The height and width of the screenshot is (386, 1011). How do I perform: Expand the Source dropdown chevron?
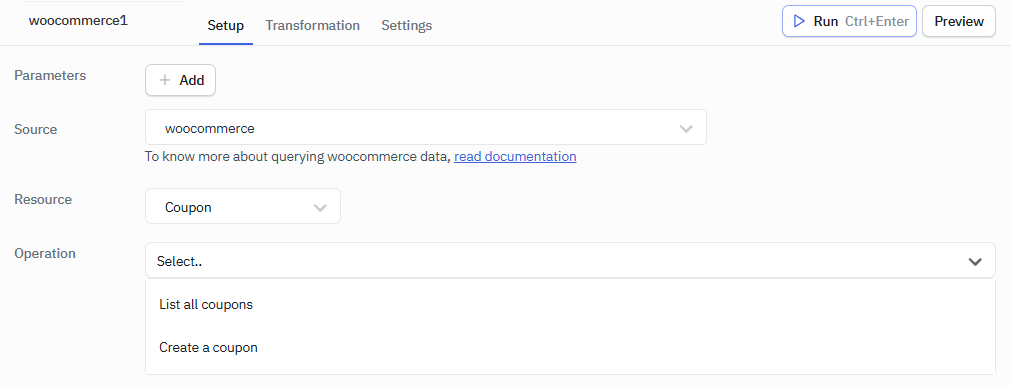coord(686,128)
